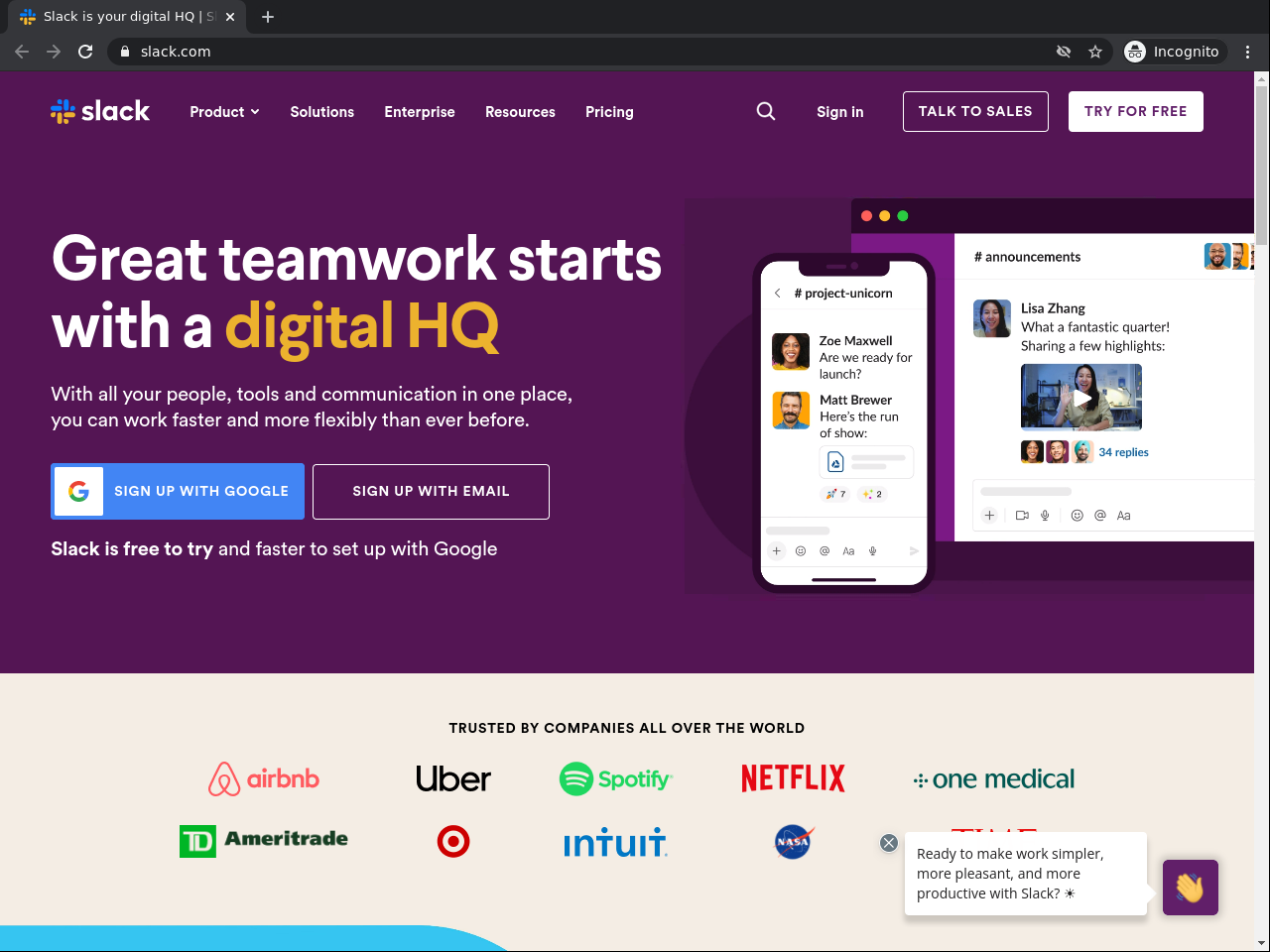Open the Resources nav item
This screenshot has height=952, width=1270.
[520, 112]
